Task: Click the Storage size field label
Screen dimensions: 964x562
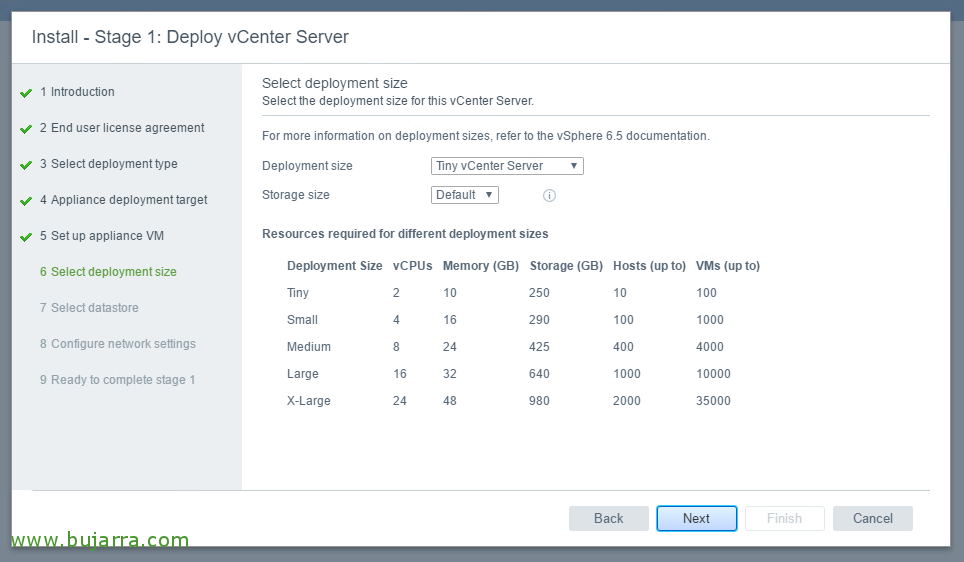Action: pos(296,195)
